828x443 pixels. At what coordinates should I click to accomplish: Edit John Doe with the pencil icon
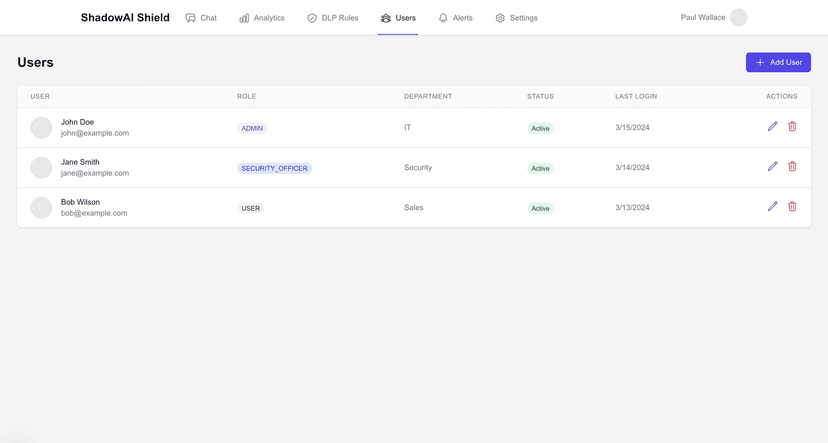(x=773, y=126)
